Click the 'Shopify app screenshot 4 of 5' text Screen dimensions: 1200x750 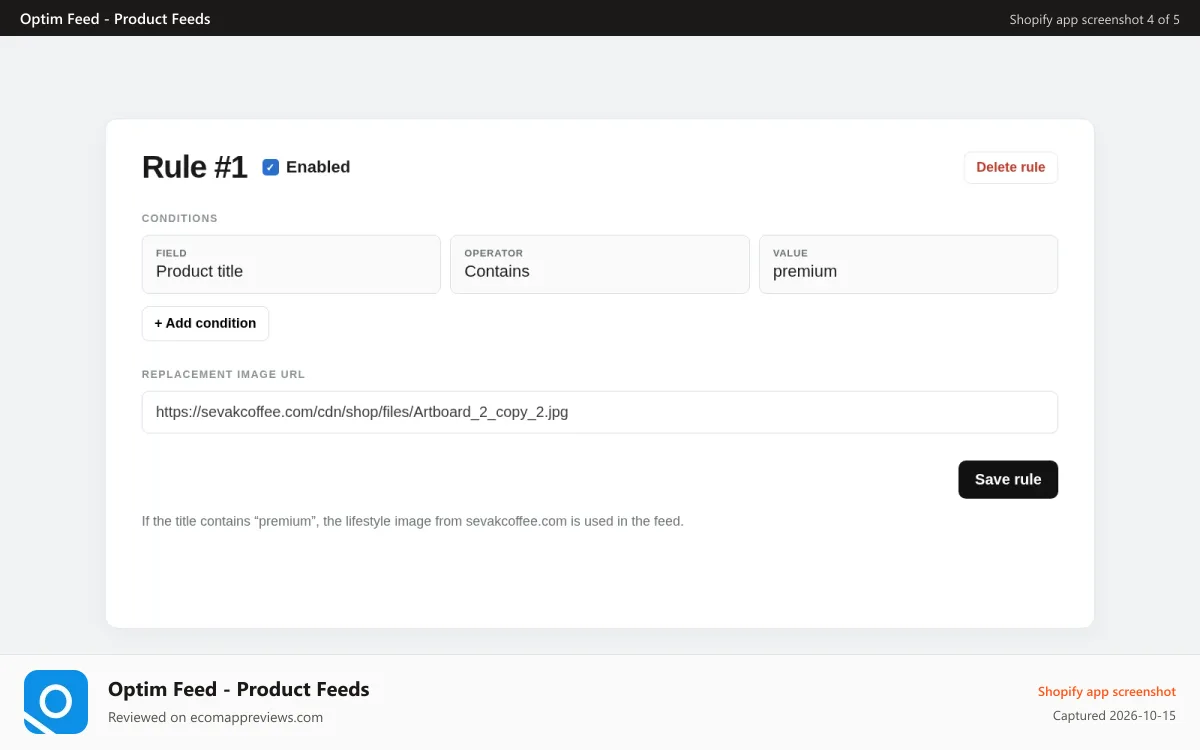point(1094,19)
